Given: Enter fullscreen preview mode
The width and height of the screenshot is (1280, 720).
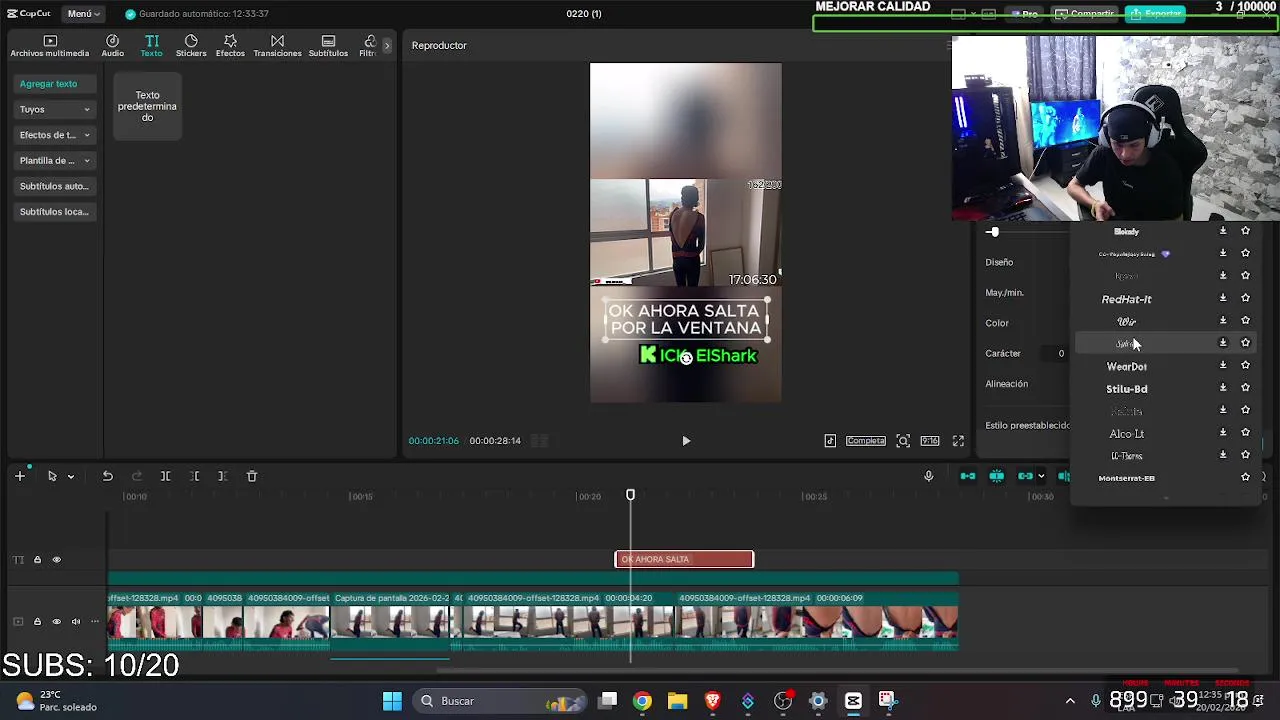Looking at the screenshot, I should 958,441.
